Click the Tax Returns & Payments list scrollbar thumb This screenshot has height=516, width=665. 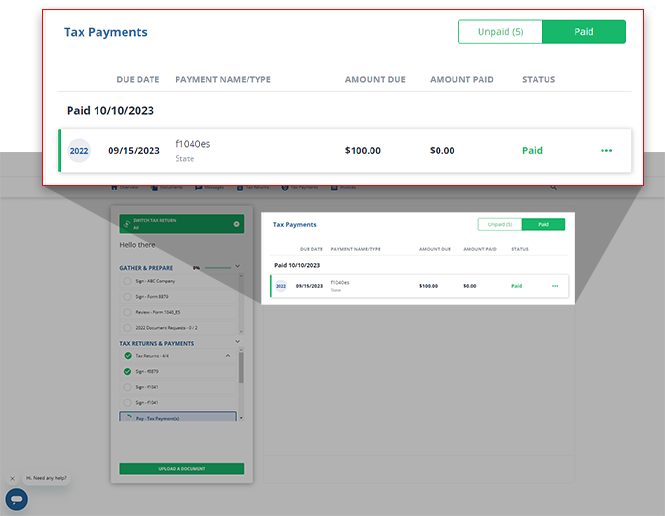(x=241, y=368)
